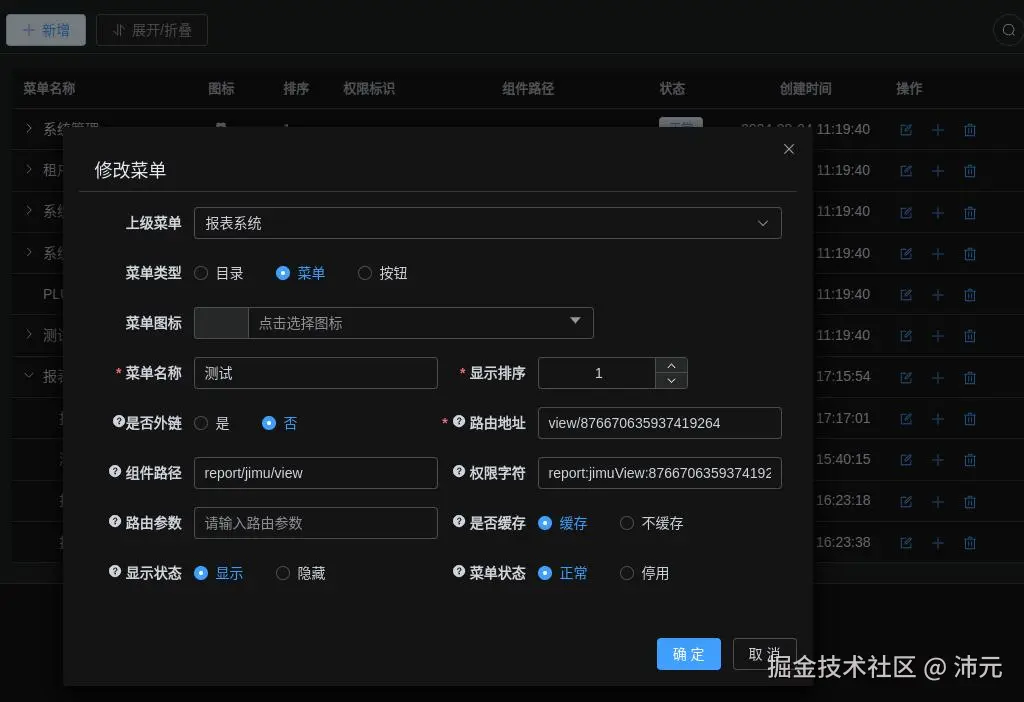The image size is (1024, 702).
Task: Delete the row created at 16:23:38
Action: tap(970, 543)
